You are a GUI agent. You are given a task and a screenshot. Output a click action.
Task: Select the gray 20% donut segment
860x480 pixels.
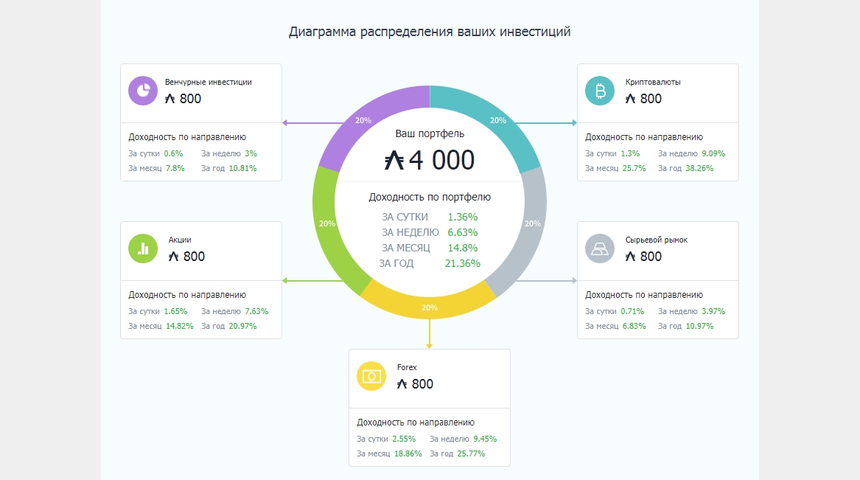click(532, 223)
